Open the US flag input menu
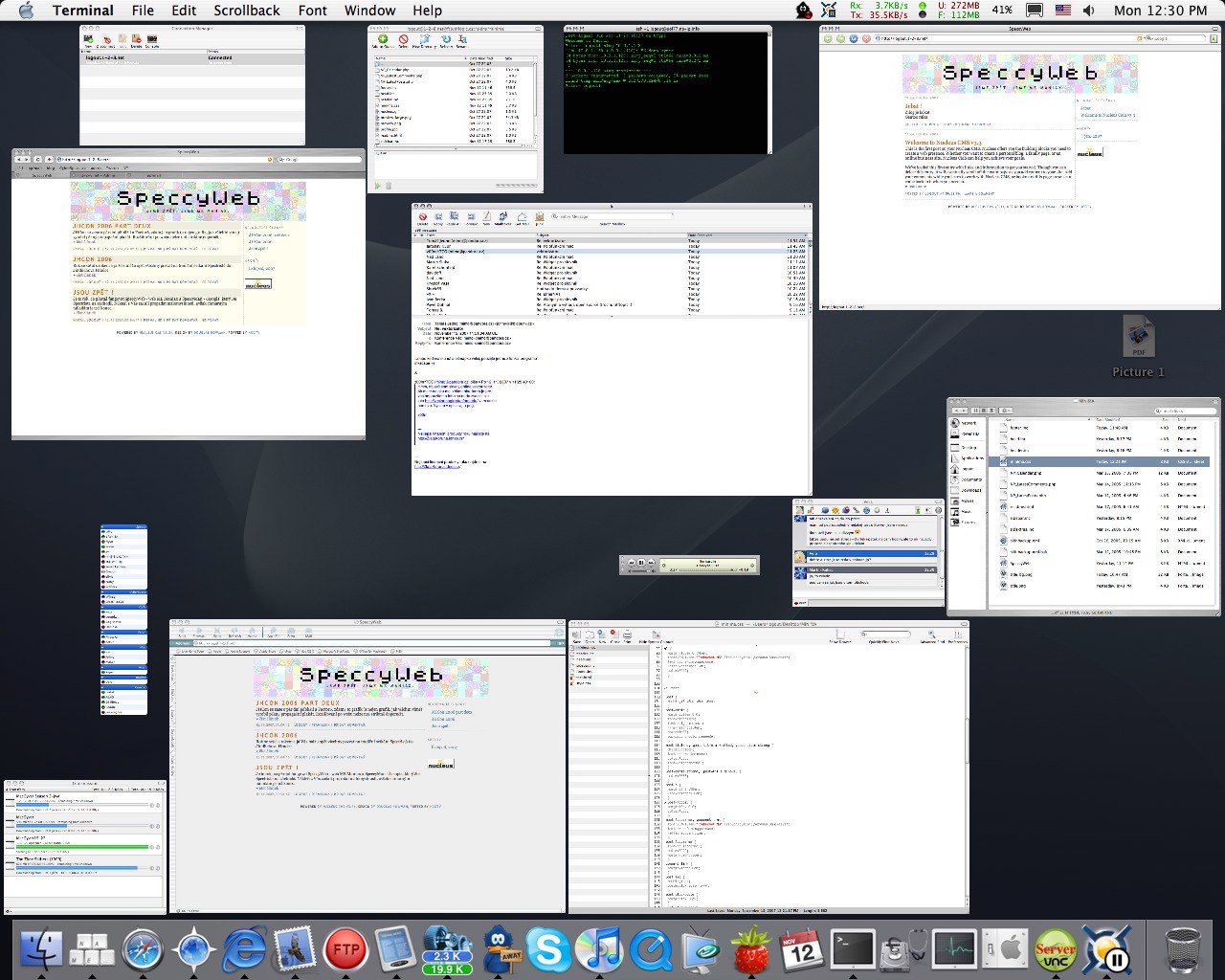The width and height of the screenshot is (1225, 980). (x=1063, y=11)
